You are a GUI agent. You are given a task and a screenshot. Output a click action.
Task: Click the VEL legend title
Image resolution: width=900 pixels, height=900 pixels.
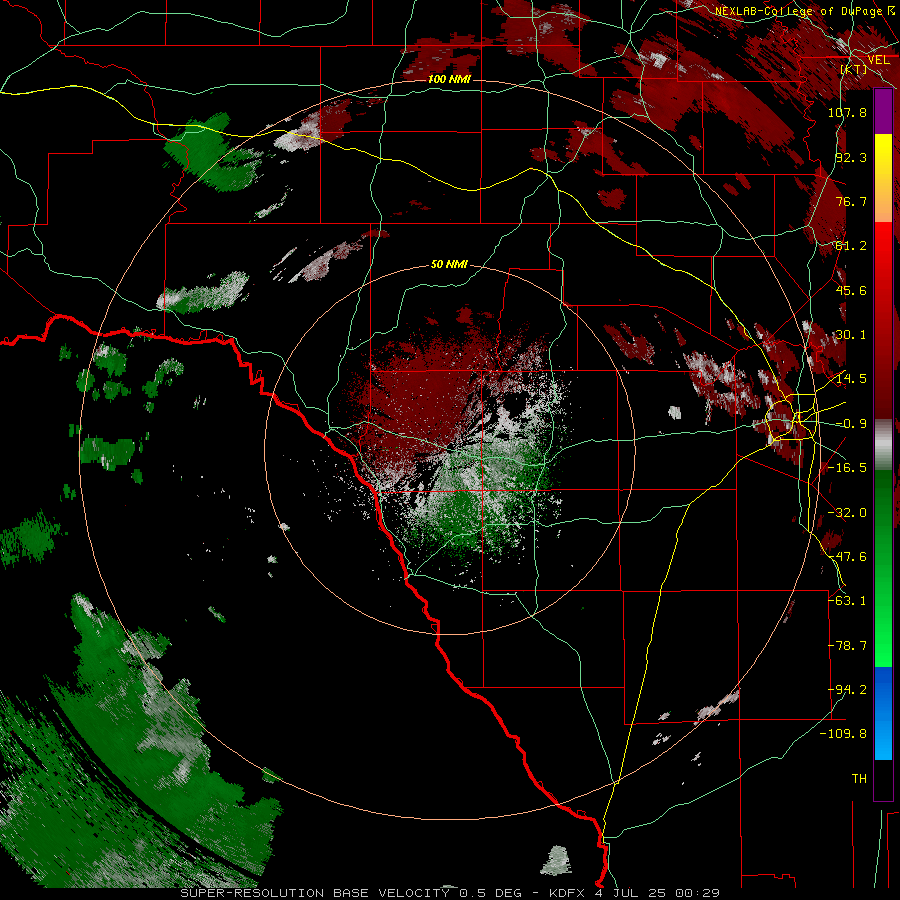(879, 60)
